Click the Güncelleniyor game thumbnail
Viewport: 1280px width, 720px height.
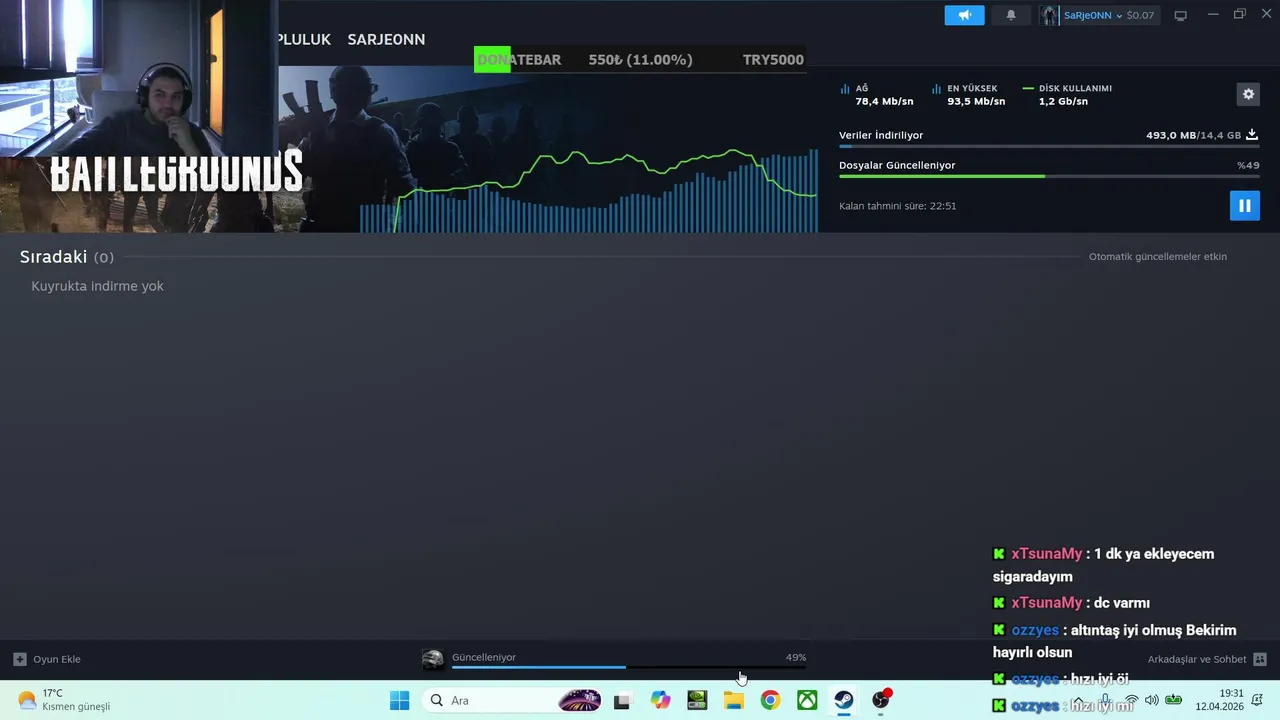[x=433, y=659]
